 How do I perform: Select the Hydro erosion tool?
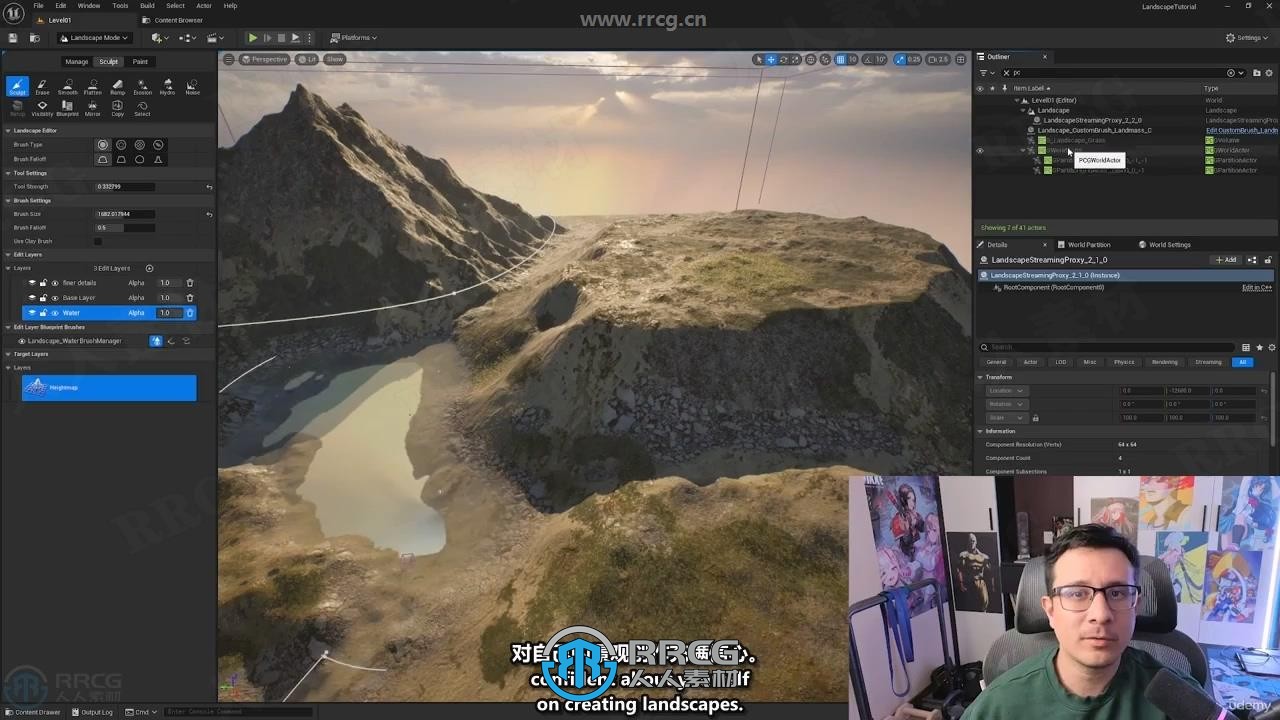[x=167, y=86]
